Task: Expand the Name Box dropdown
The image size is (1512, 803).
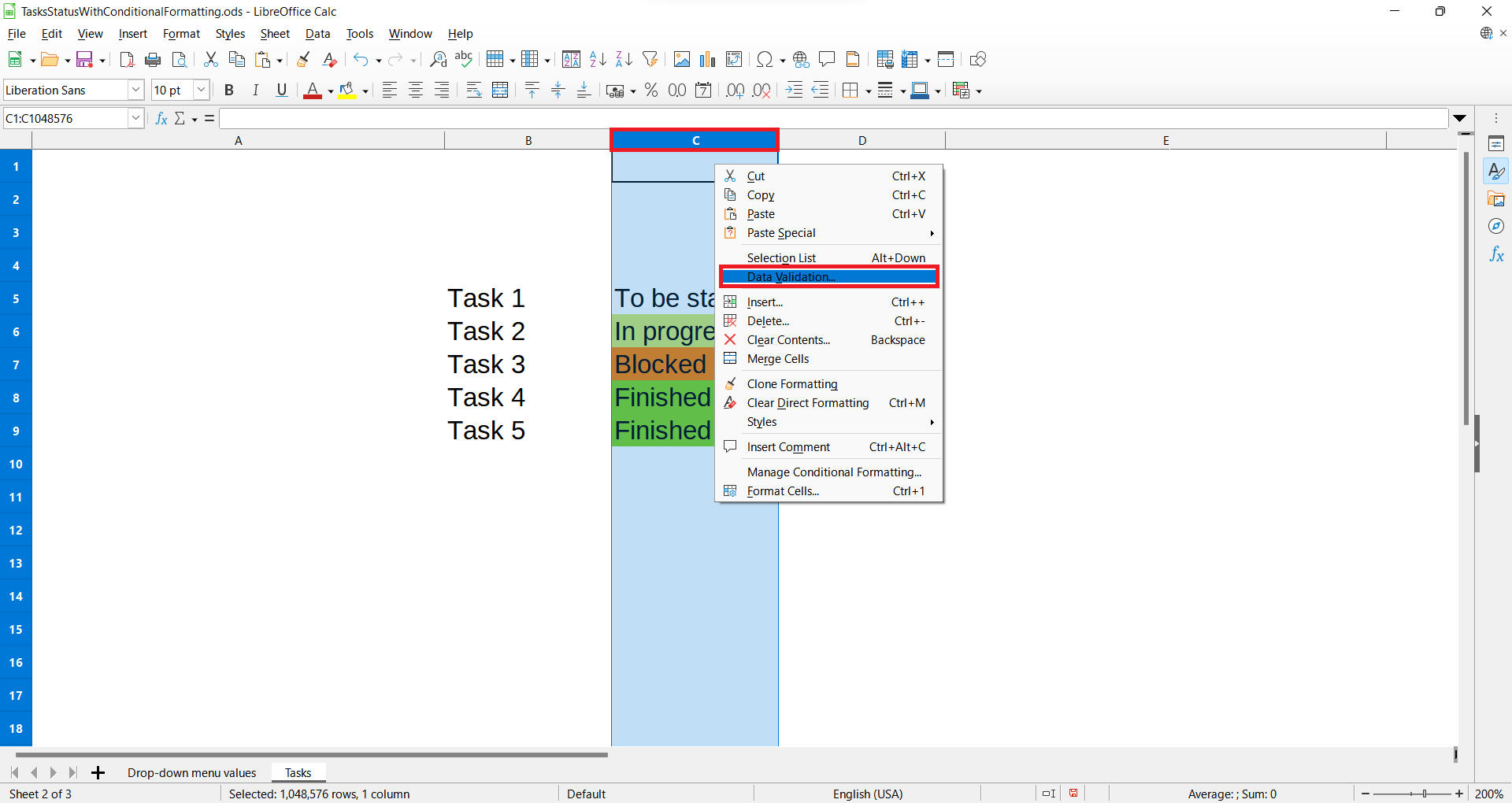Action: (135, 118)
